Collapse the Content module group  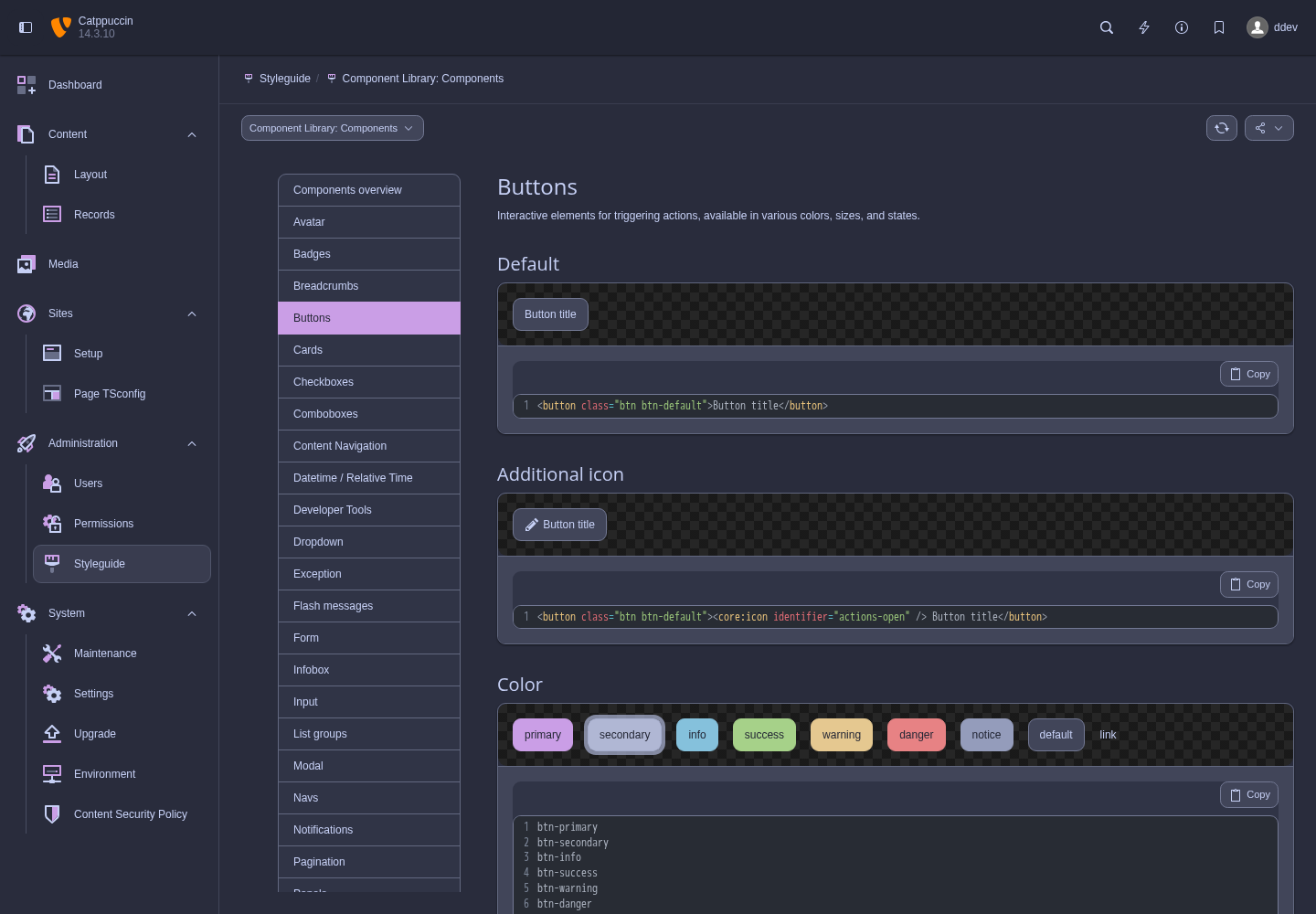pos(192,134)
